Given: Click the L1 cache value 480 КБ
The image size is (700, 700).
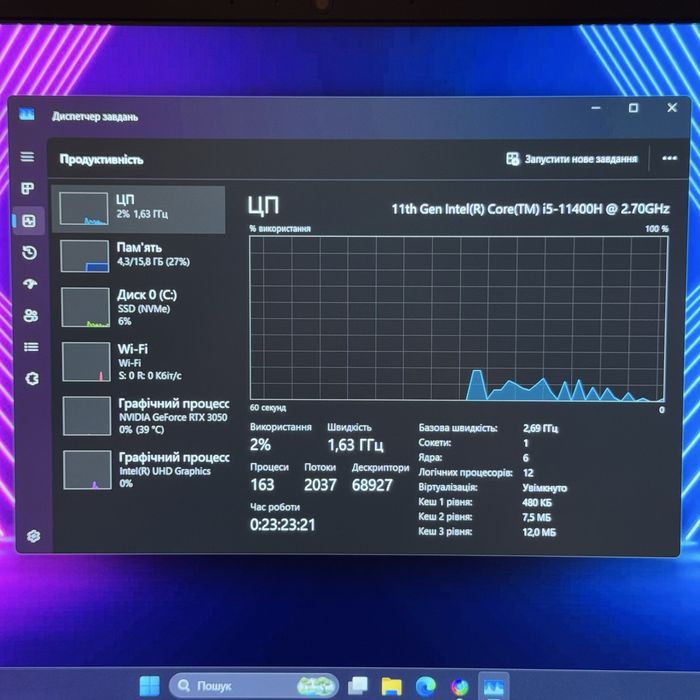Looking at the screenshot, I should pyautogui.click(x=537, y=503).
